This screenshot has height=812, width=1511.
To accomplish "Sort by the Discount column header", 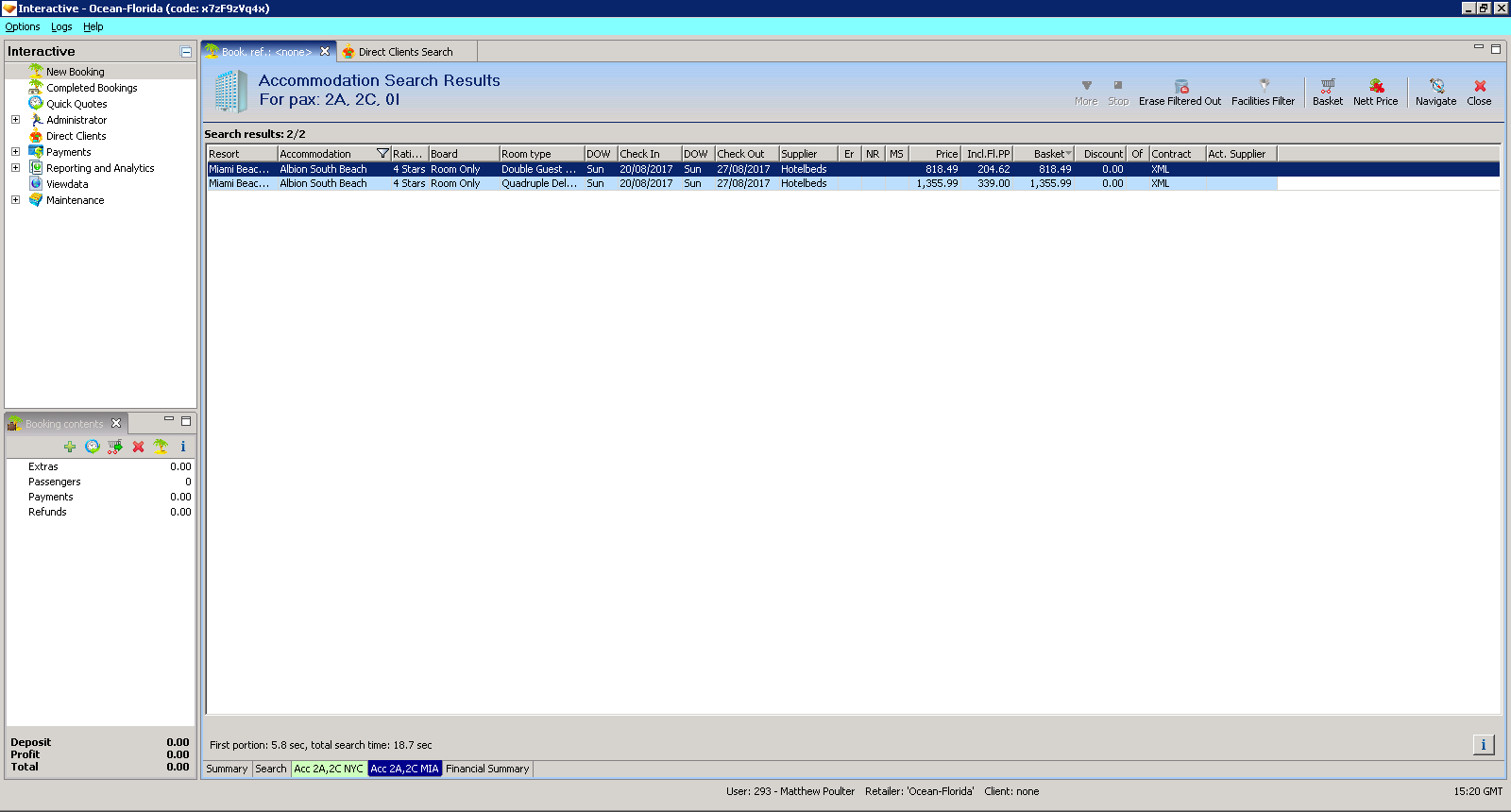I will [1100, 154].
